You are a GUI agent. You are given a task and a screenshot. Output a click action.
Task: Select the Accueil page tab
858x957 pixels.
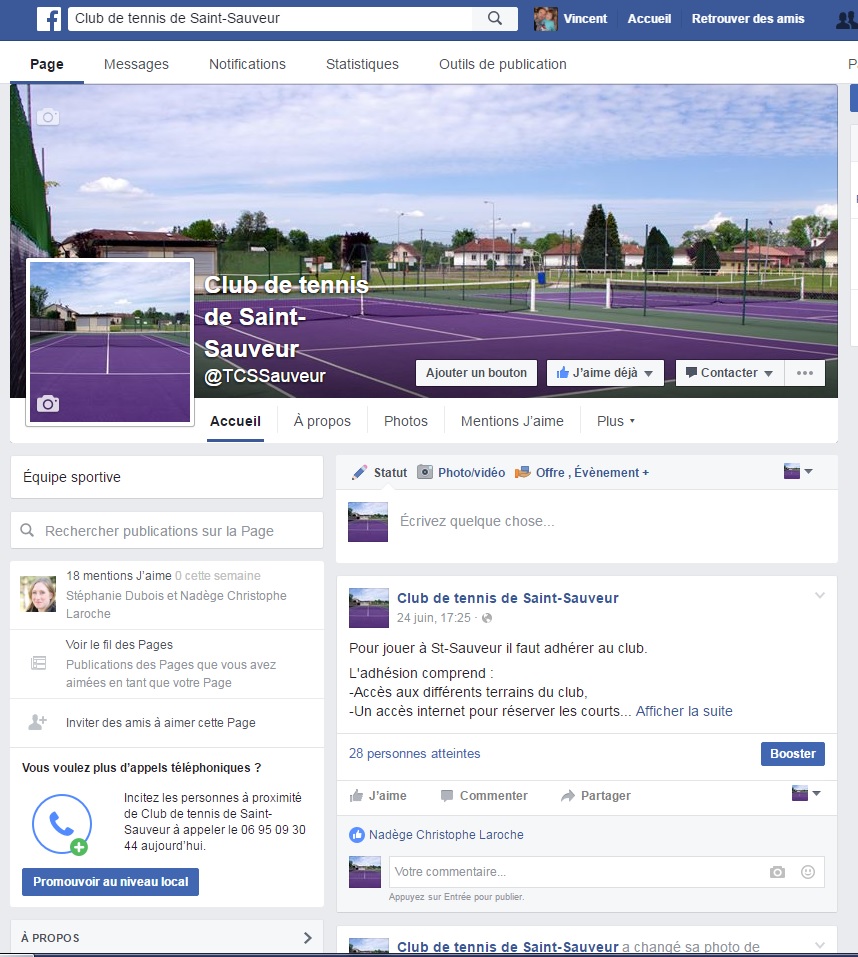click(236, 421)
